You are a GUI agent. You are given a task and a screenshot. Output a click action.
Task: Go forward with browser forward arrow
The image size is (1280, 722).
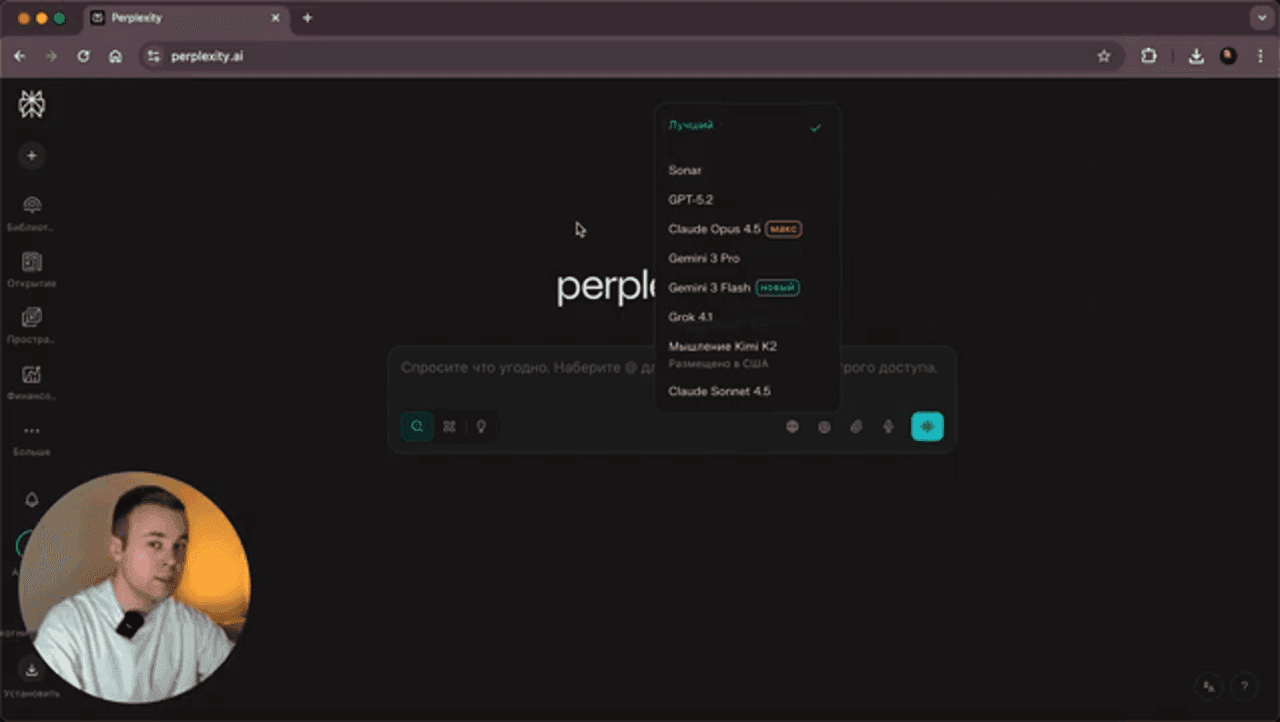click(x=52, y=57)
